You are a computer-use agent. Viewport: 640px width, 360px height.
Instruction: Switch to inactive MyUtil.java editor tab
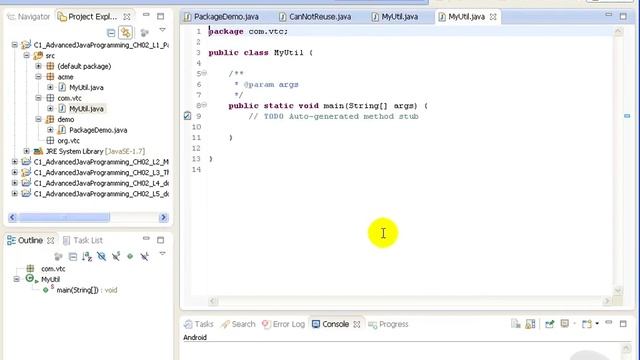pos(395,17)
